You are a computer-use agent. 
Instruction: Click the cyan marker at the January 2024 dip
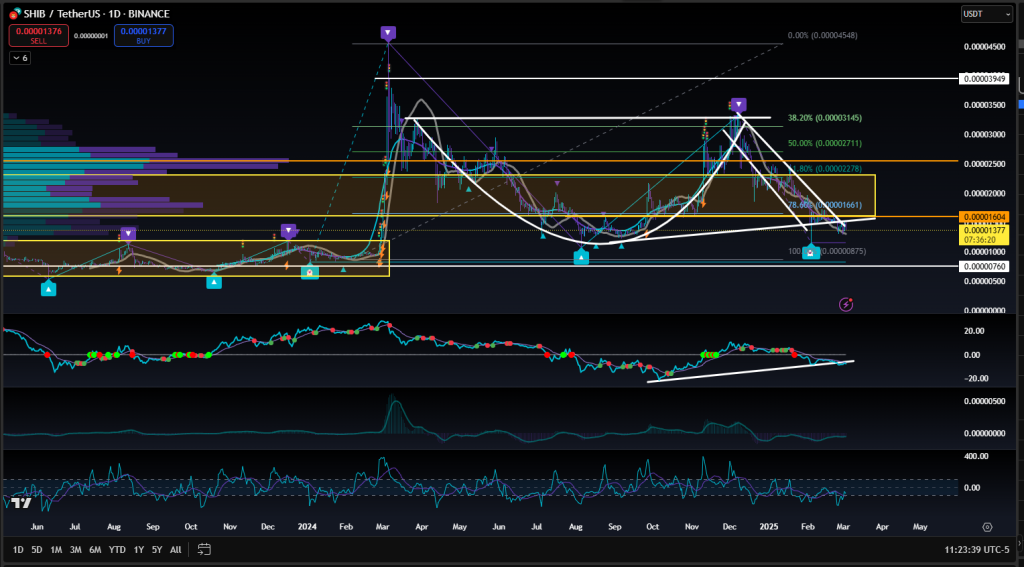click(310, 272)
